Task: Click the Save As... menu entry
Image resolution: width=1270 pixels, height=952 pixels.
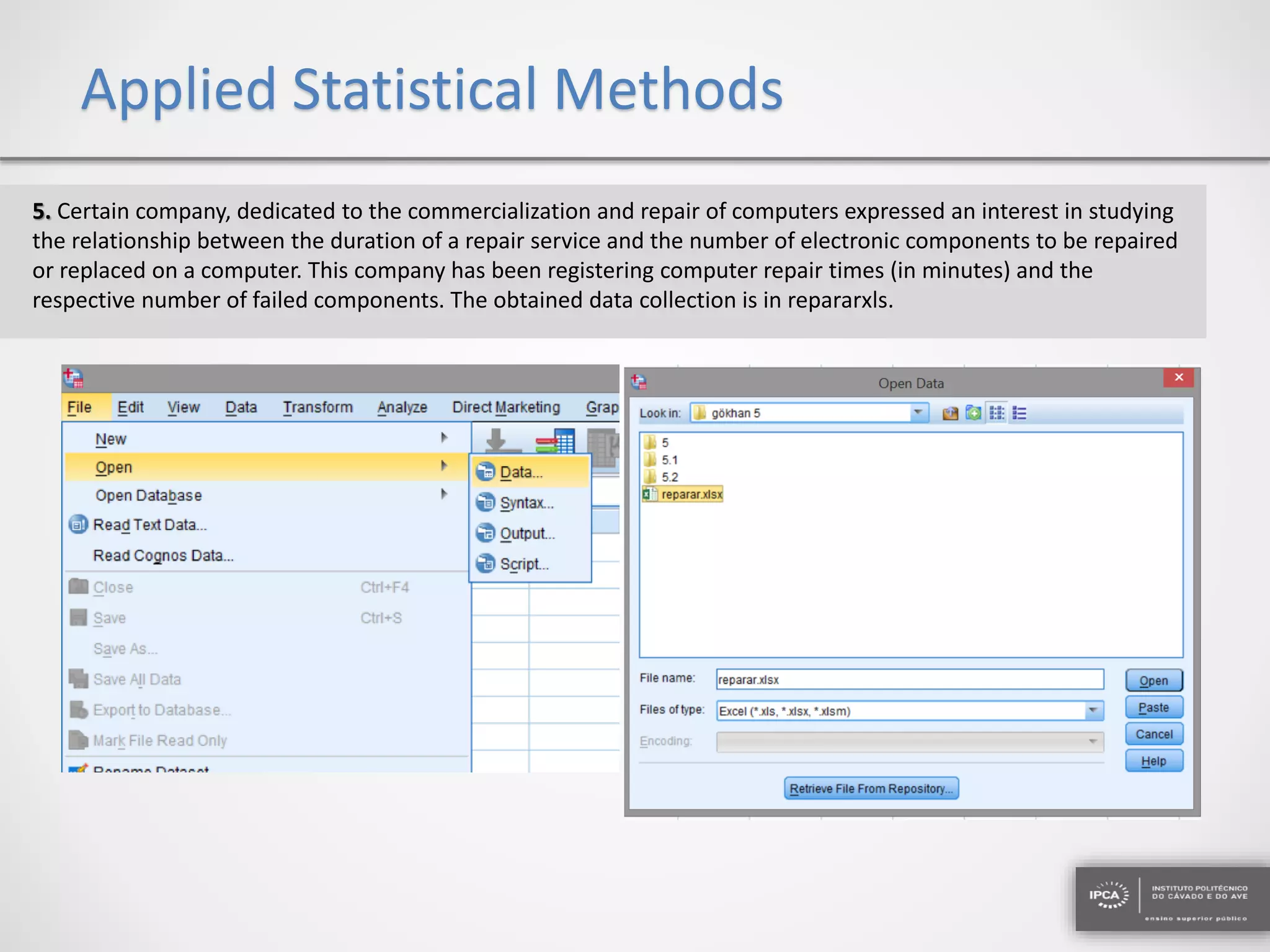Action: point(267,649)
